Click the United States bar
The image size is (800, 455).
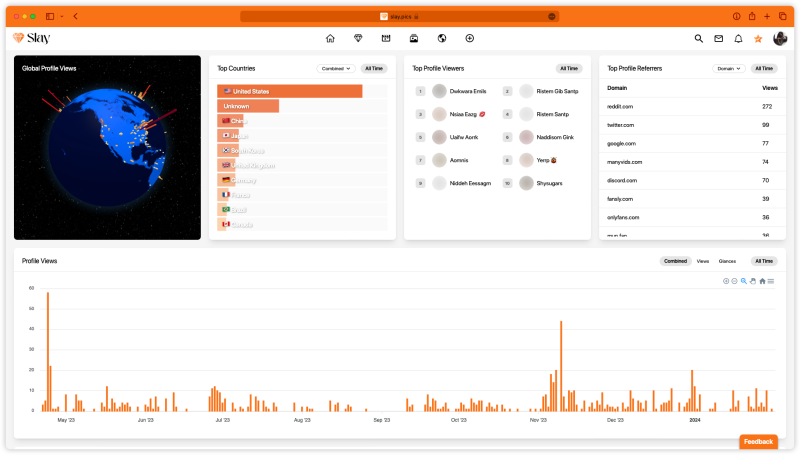pos(290,91)
